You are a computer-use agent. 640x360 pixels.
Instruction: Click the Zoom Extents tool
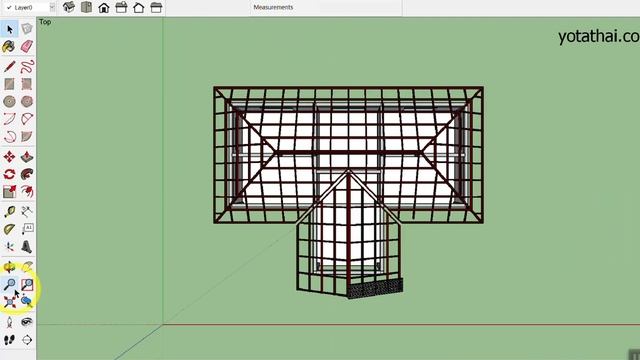[x=9, y=302]
